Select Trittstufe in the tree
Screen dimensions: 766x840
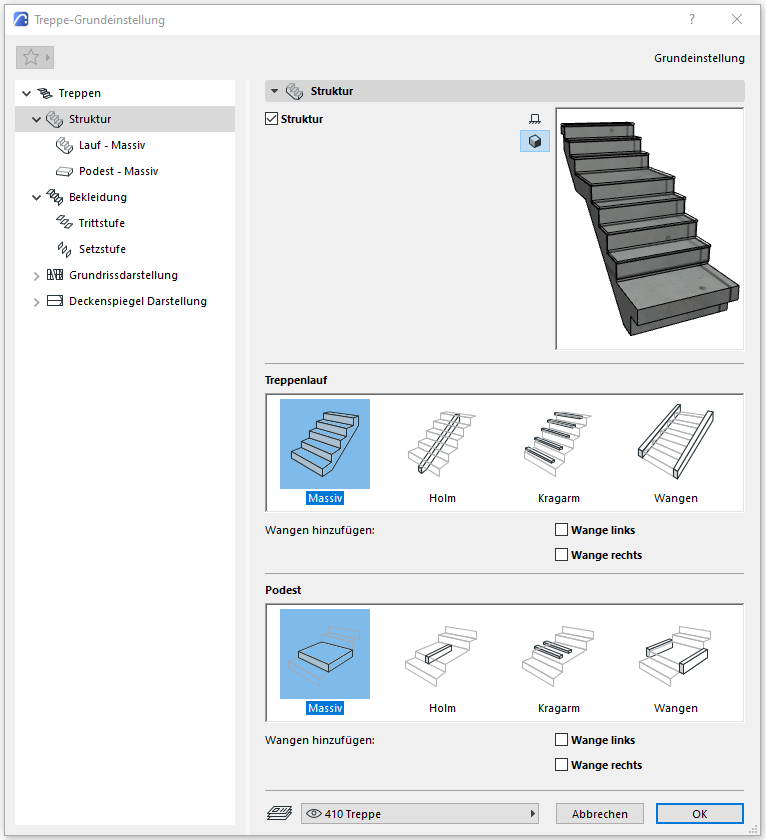tap(101, 223)
